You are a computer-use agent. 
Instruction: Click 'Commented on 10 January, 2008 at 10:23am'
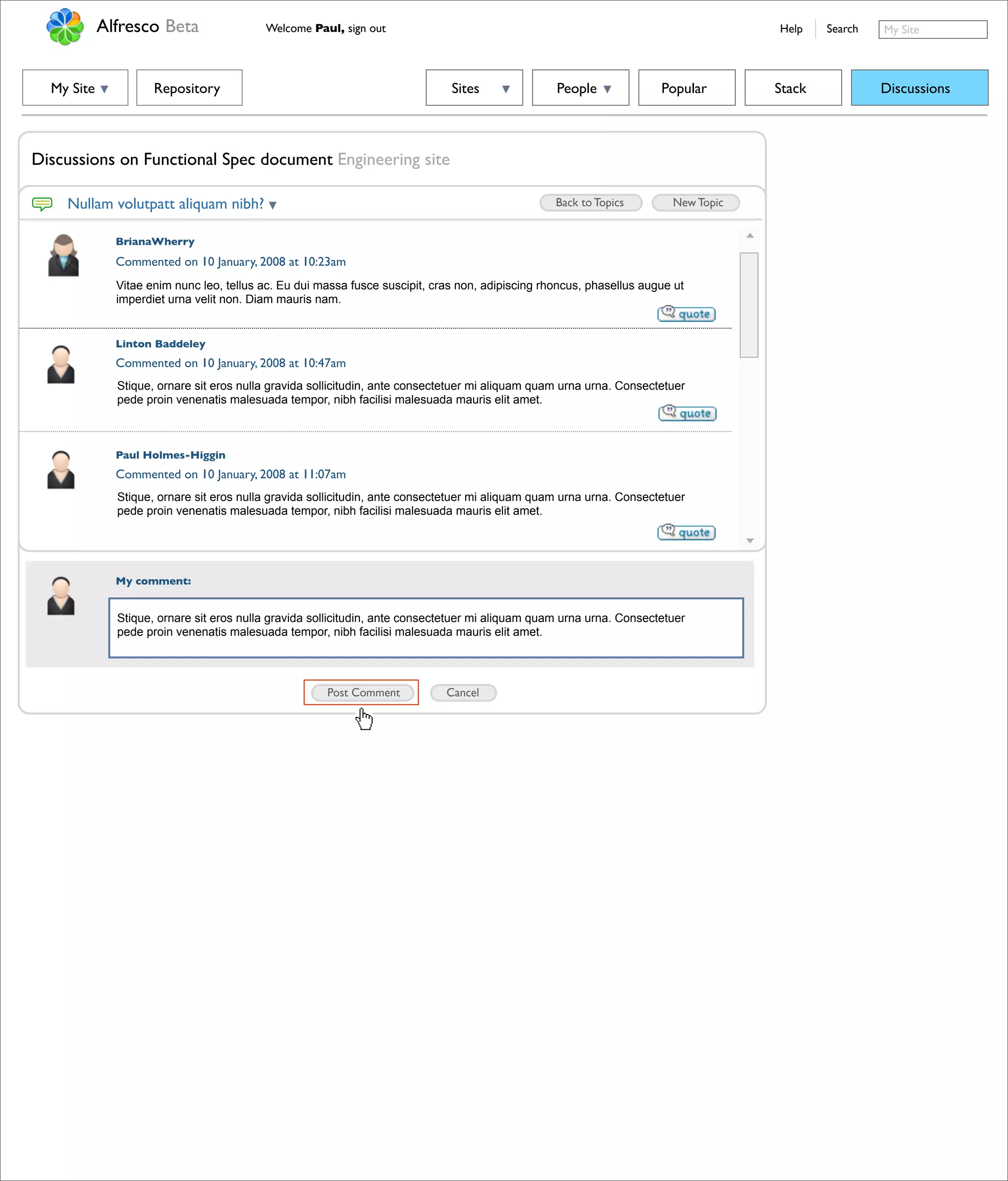click(x=231, y=262)
